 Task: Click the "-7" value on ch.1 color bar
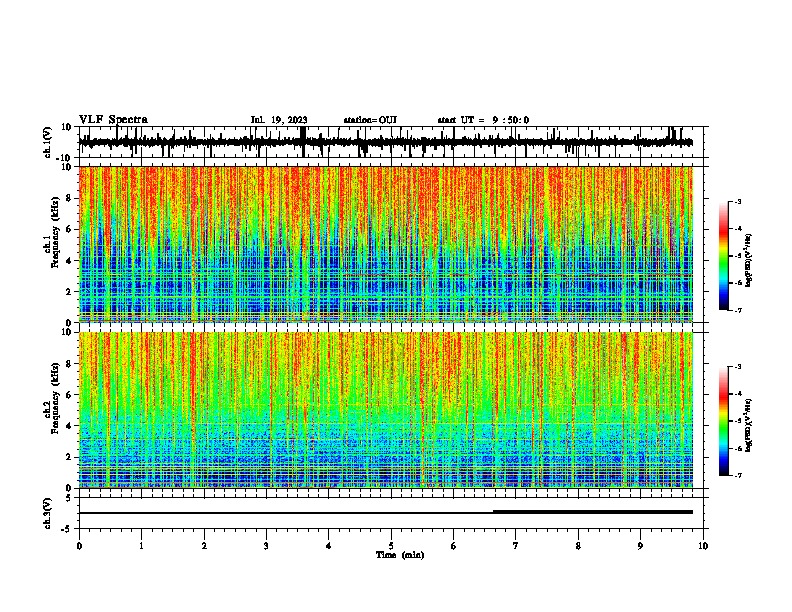pos(737,310)
